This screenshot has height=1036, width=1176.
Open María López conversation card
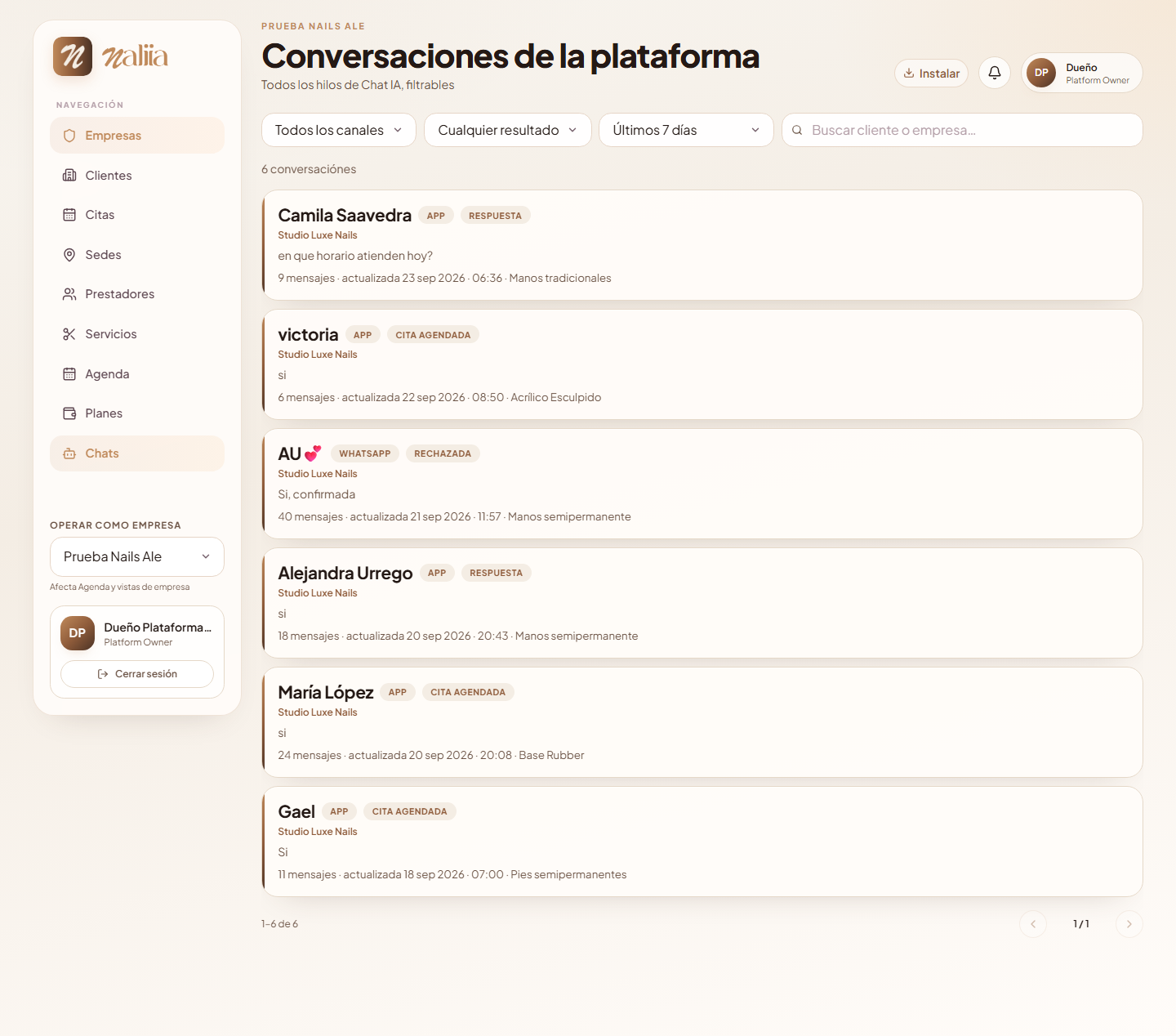(x=702, y=722)
